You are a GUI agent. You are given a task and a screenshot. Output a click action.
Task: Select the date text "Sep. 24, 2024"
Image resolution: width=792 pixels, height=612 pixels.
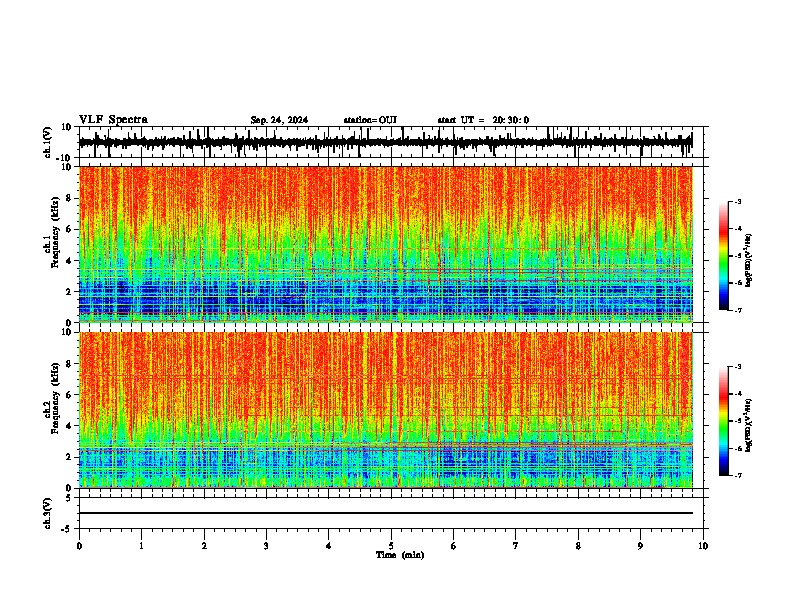(279, 120)
